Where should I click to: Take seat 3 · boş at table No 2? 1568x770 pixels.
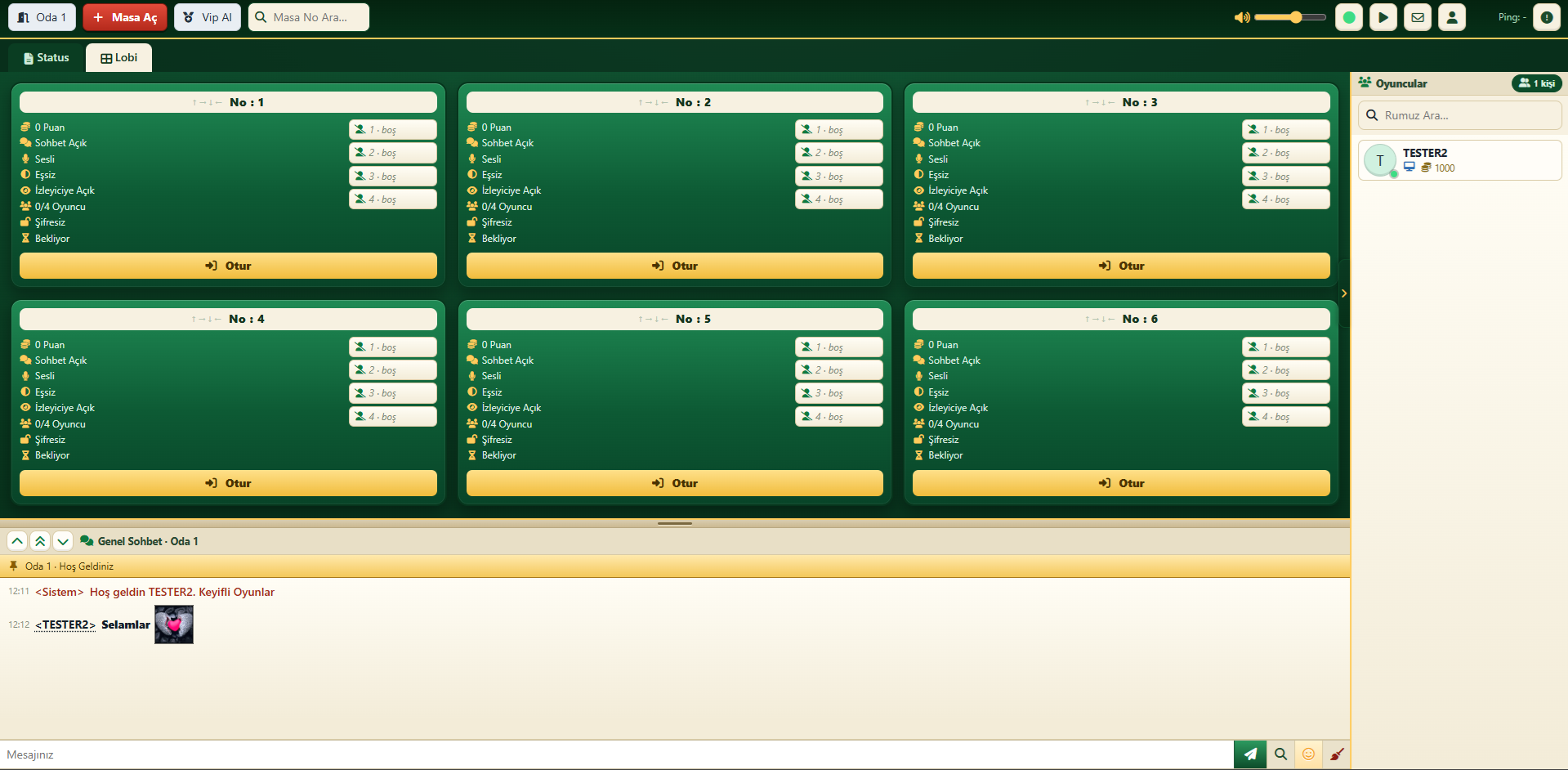point(839,176)
